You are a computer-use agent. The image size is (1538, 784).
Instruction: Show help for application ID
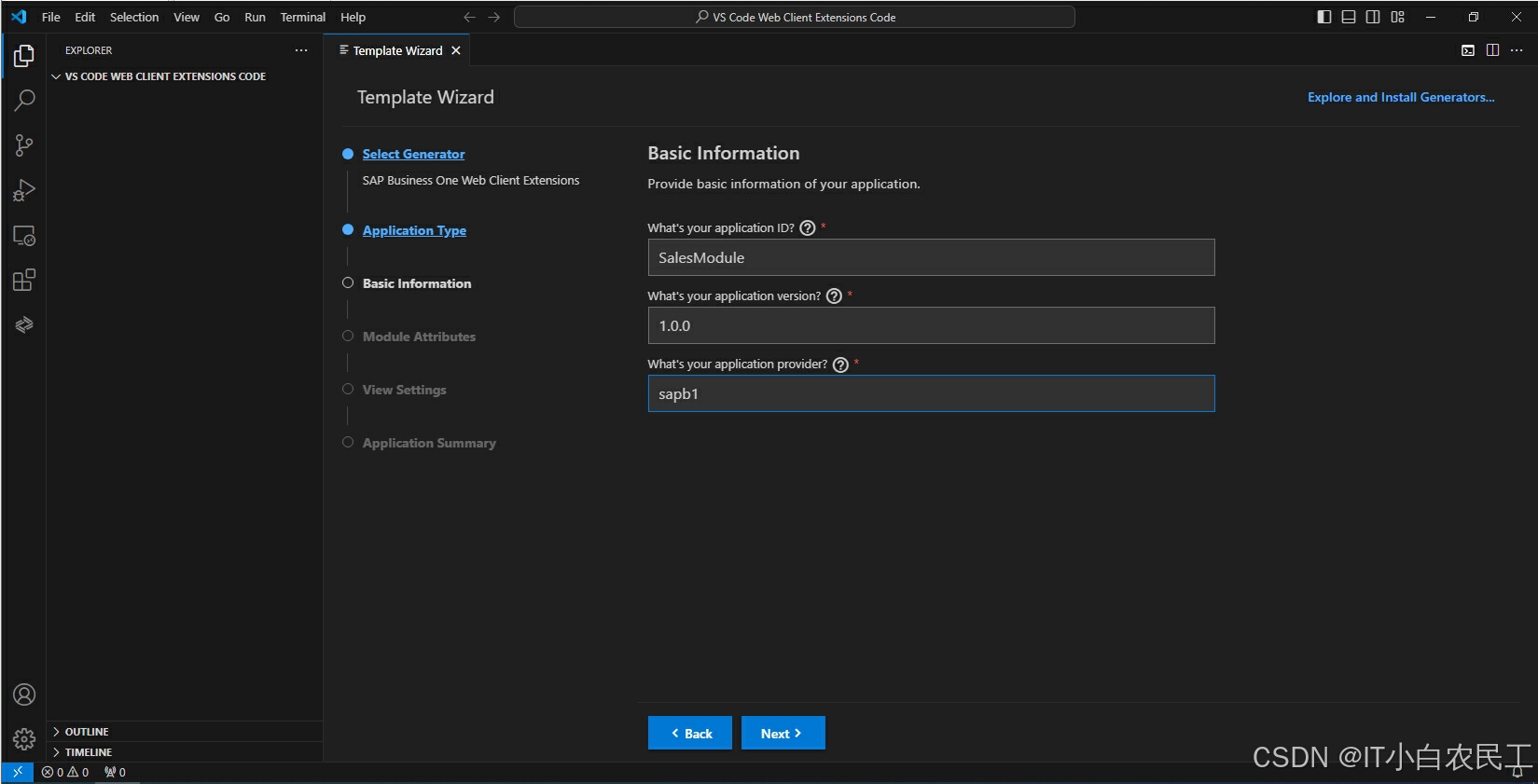[808, 228]
